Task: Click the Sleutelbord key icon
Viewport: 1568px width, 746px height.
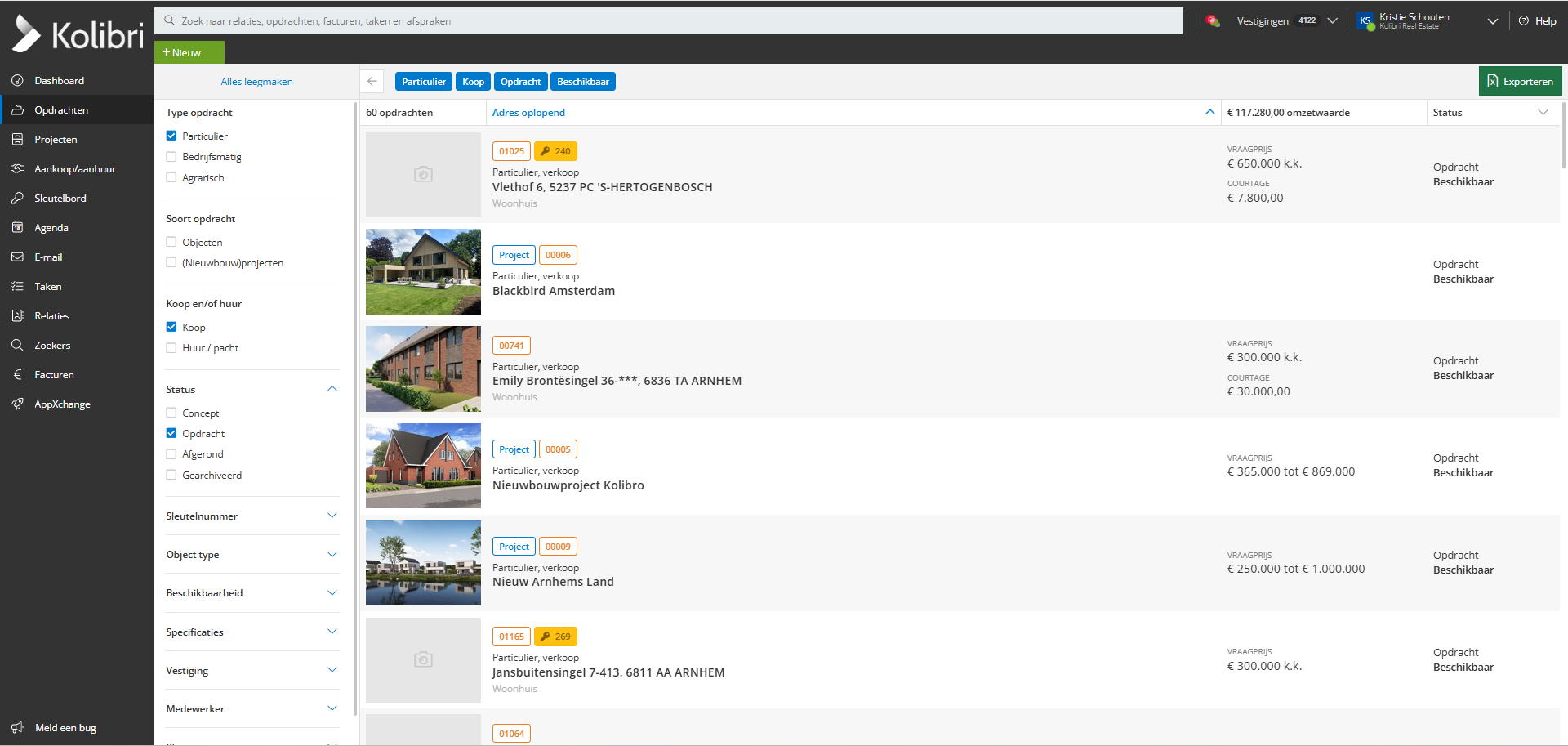Action: pyautogui.click(x=17, y=199)
